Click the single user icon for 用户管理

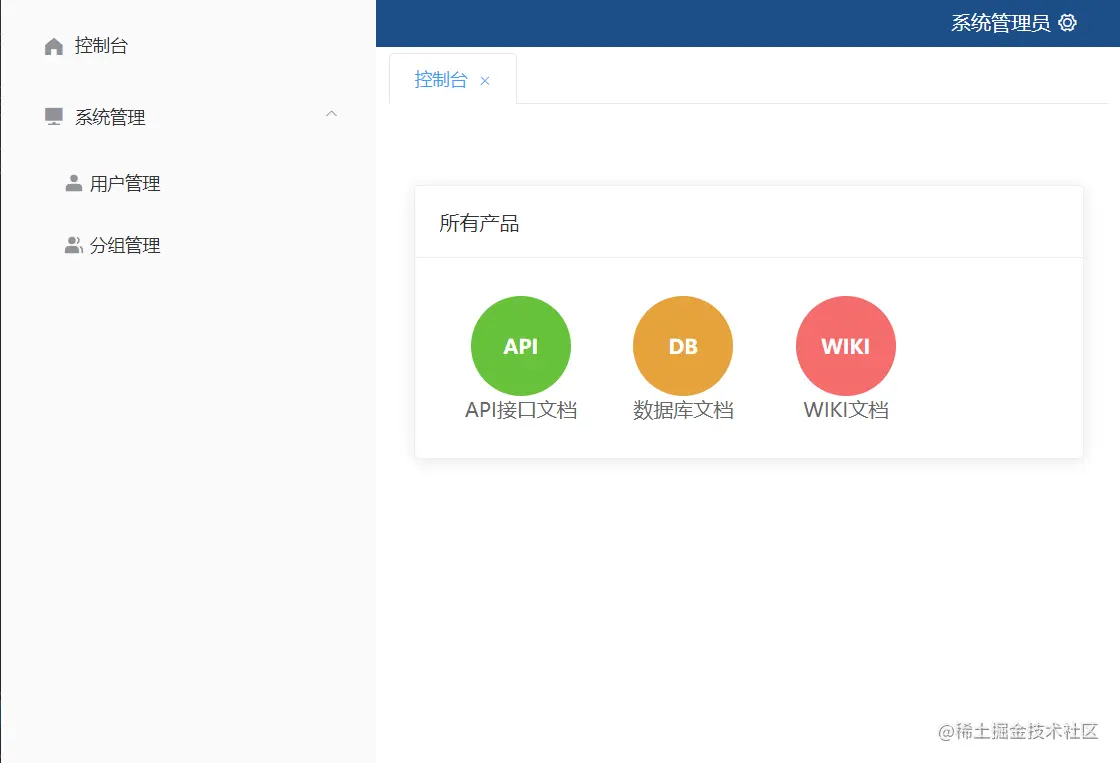(74, 184)
